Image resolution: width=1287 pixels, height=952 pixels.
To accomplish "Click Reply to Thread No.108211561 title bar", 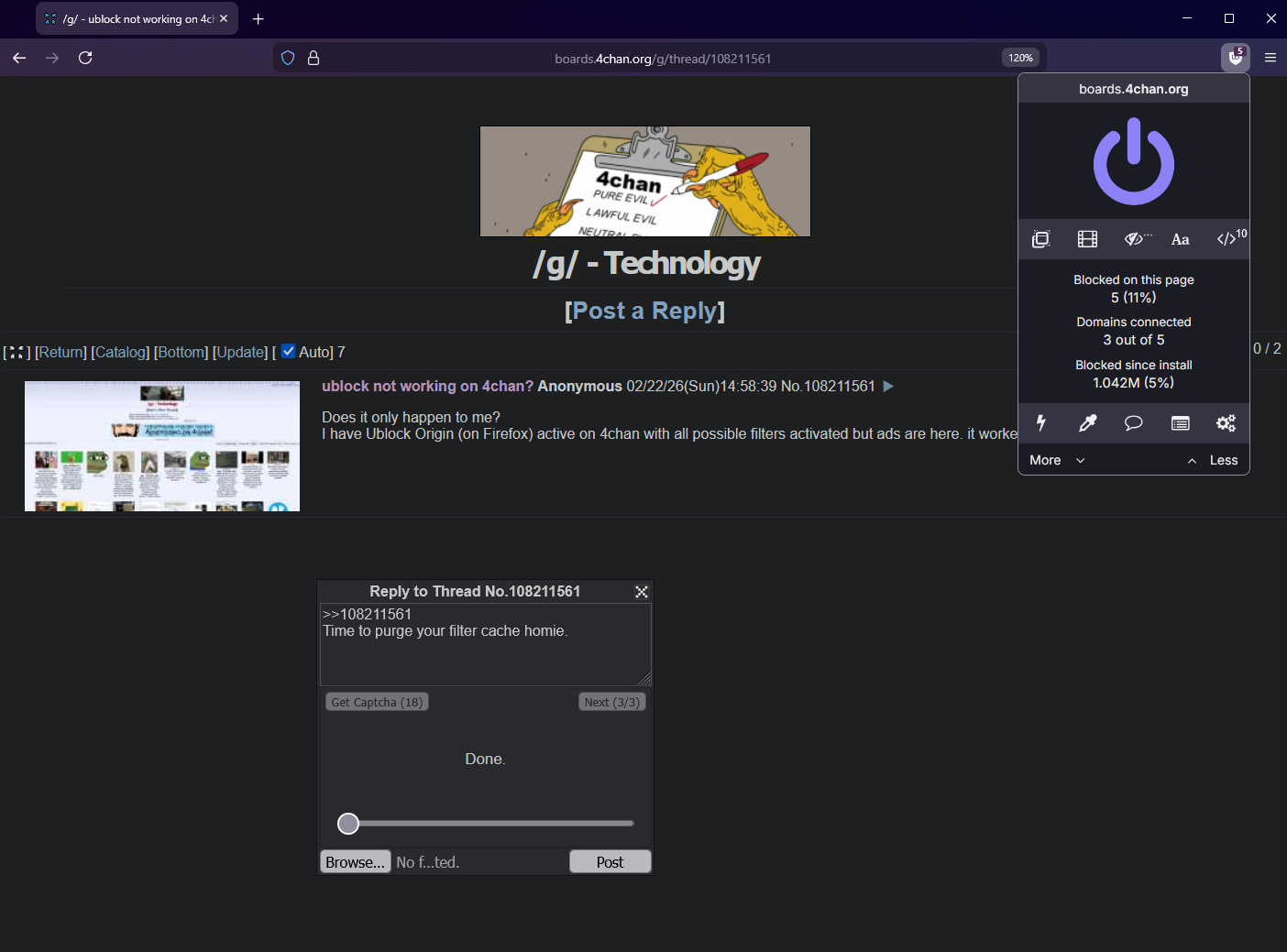I will (x=475, y=592).
